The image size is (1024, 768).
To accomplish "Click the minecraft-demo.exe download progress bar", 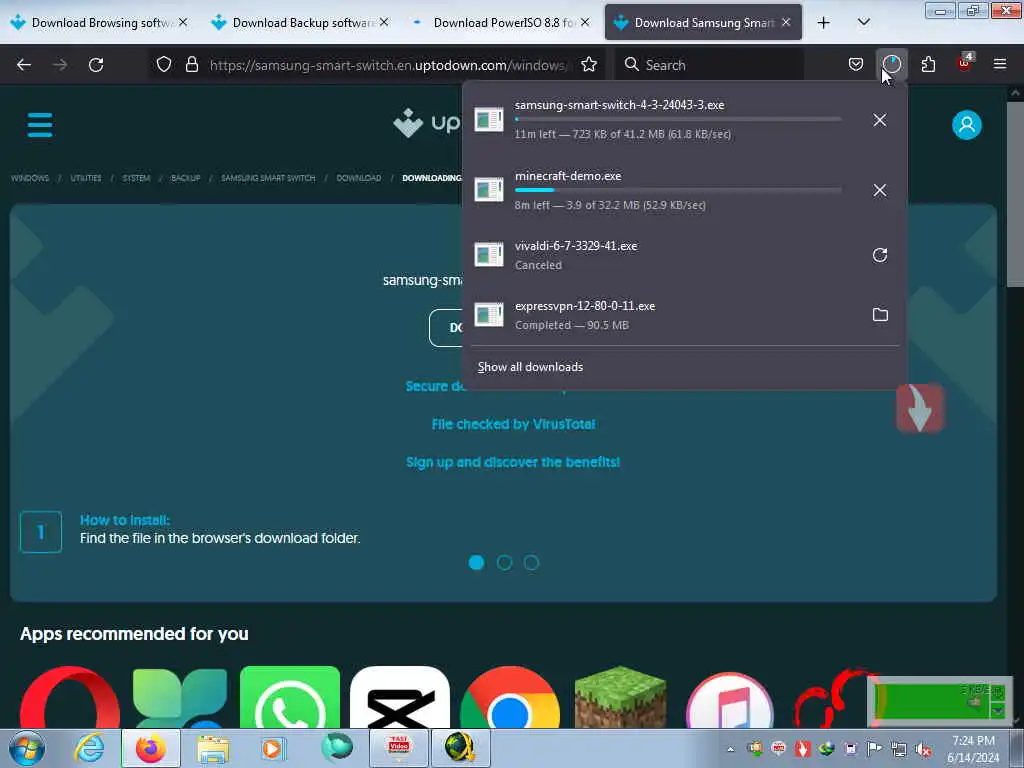I will [x=678, y=189].
